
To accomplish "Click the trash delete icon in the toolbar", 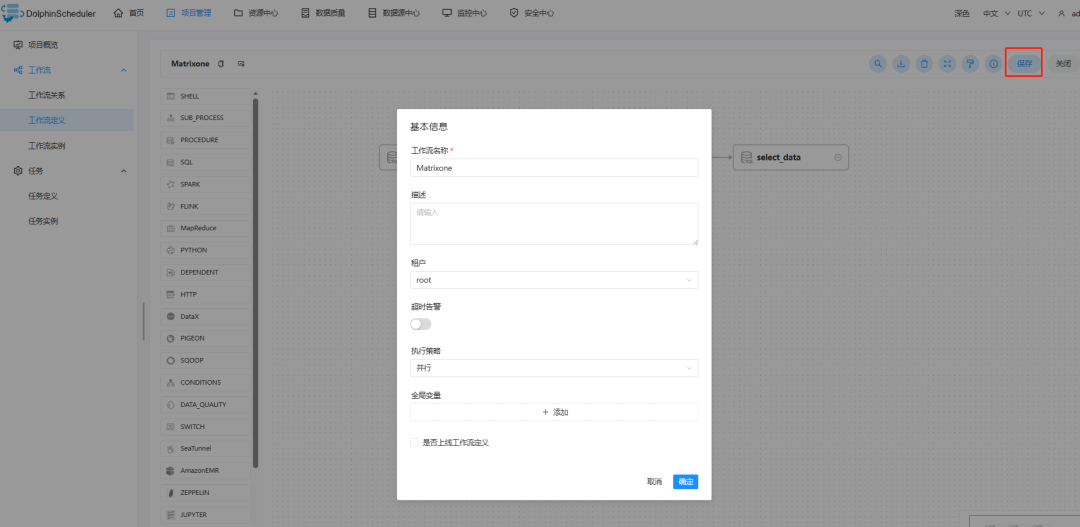I will coord(924,63).
